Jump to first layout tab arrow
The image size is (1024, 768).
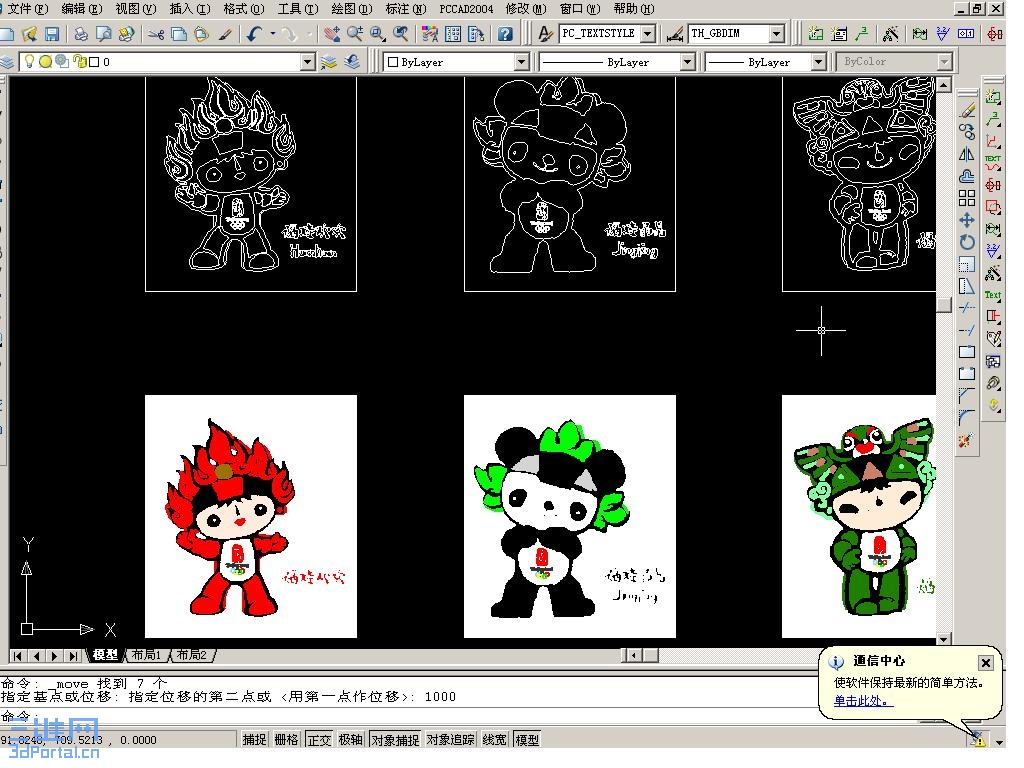pyautogui.click(x=18, y=655)
